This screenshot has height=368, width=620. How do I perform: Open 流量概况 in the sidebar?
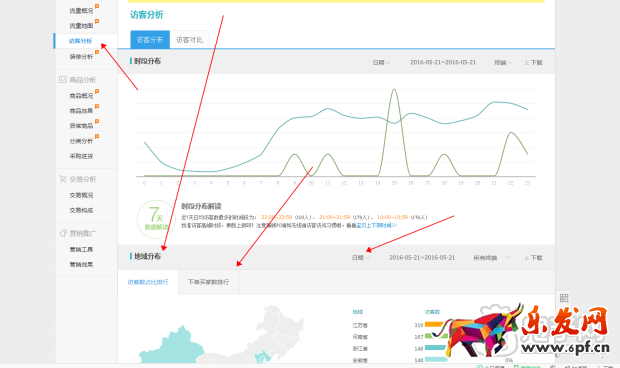click(x=81, y=11)
